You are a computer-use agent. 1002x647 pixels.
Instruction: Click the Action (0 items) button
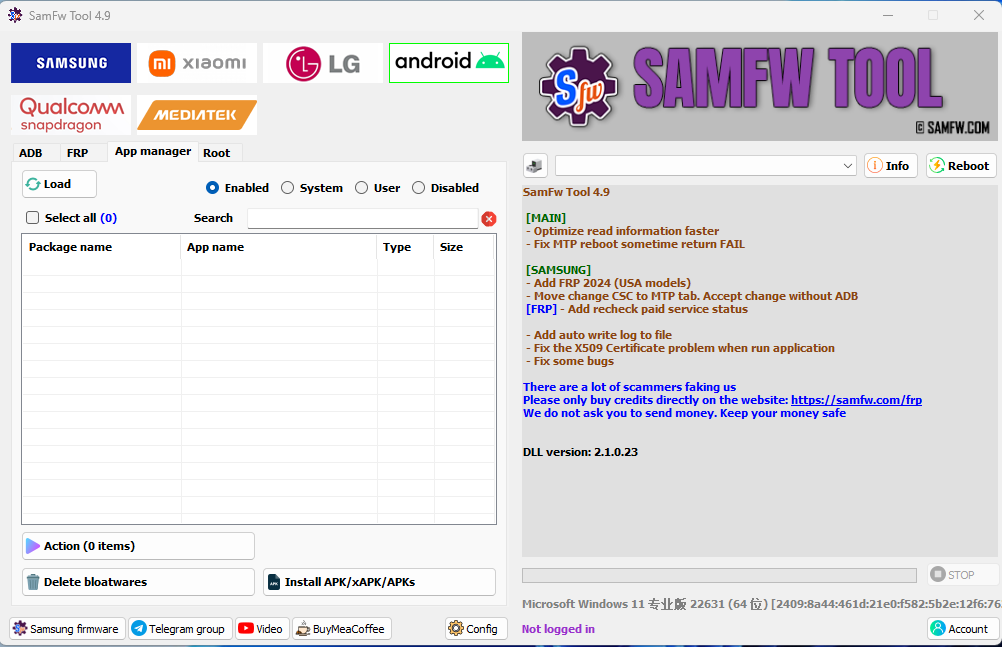click(x=138, y=546)
